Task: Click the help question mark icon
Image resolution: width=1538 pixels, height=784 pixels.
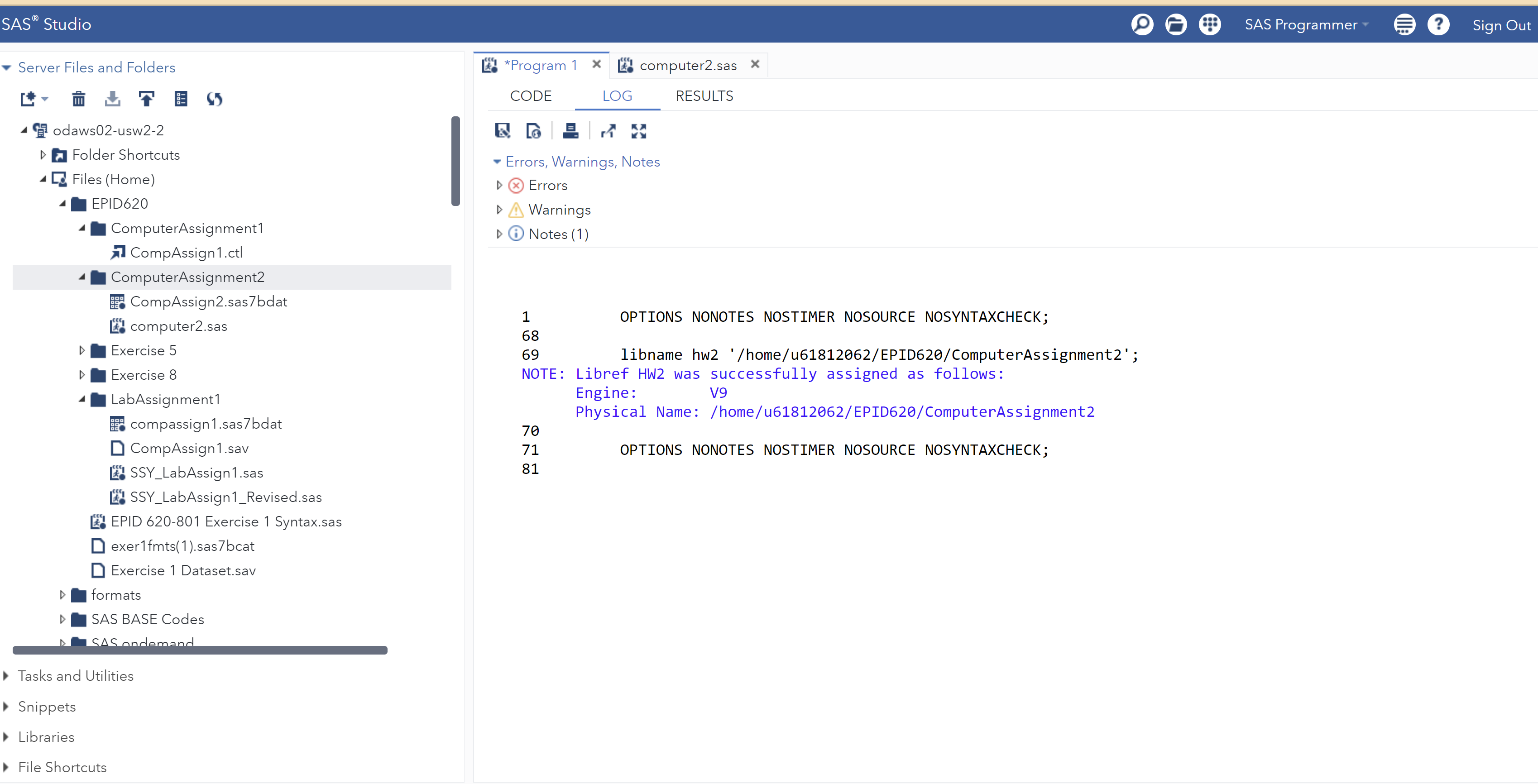Action: point(1438,24)
